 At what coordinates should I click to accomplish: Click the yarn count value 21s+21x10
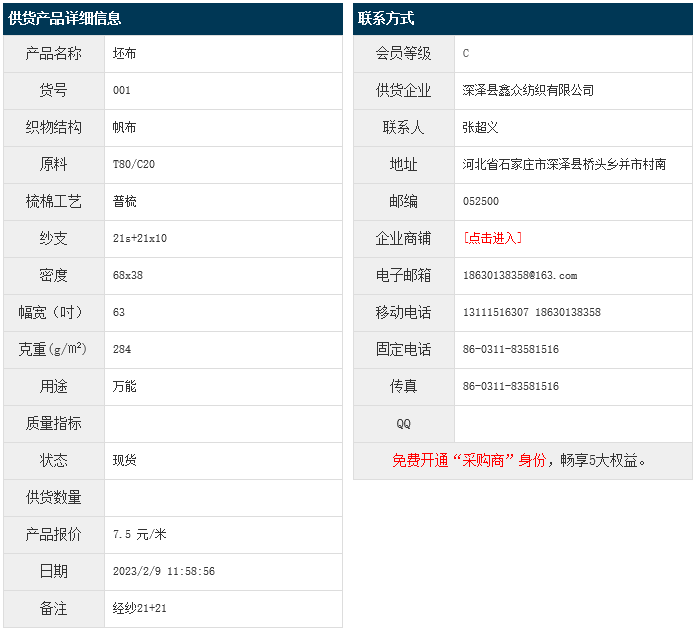pos(140,238)
